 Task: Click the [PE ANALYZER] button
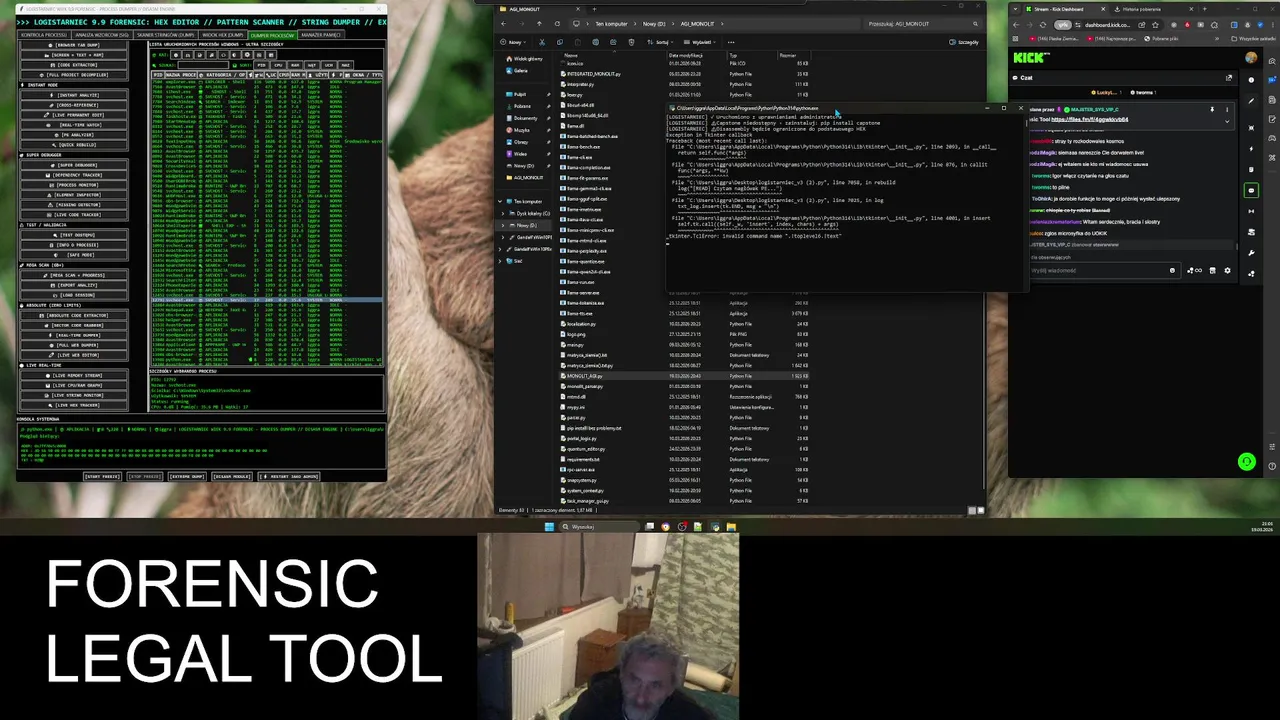pos(74,135)
